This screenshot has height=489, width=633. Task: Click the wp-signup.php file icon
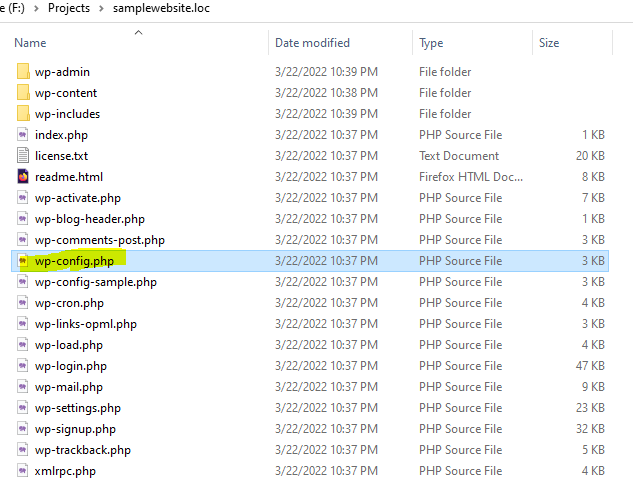[23, 428]
